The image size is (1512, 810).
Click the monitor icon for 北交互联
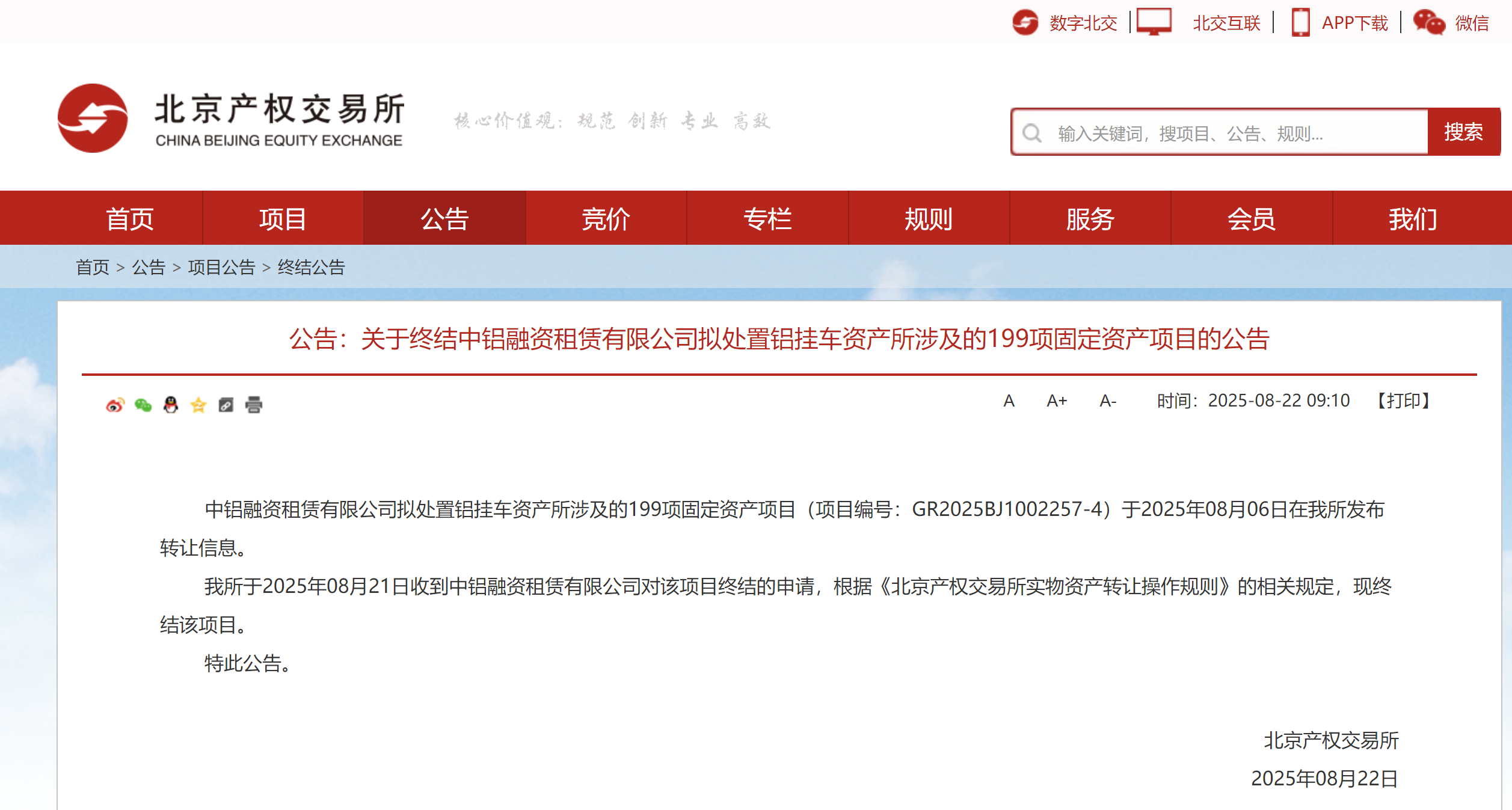[1154, 22]
